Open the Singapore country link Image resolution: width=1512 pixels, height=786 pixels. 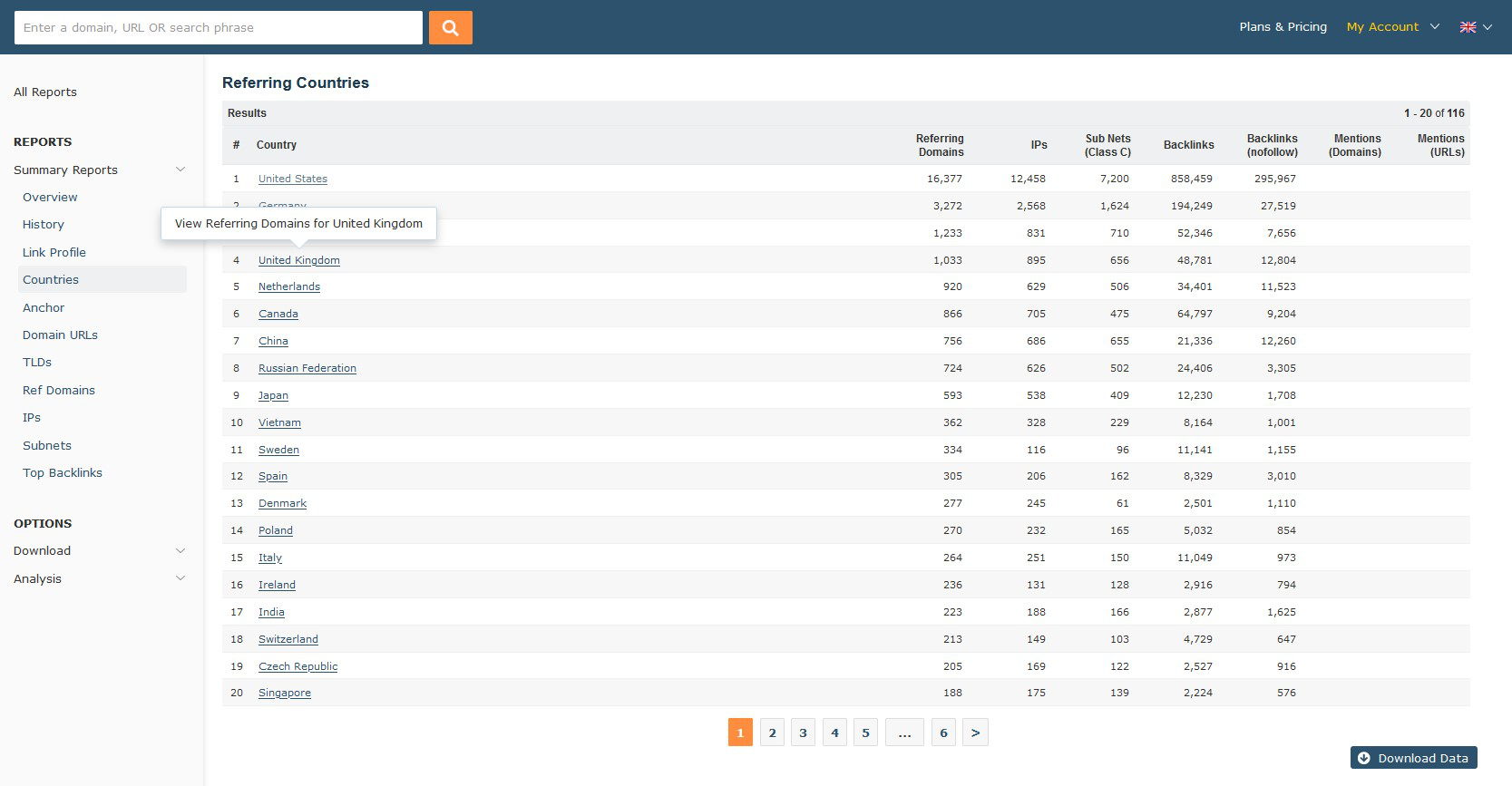(x=284, y=693)
